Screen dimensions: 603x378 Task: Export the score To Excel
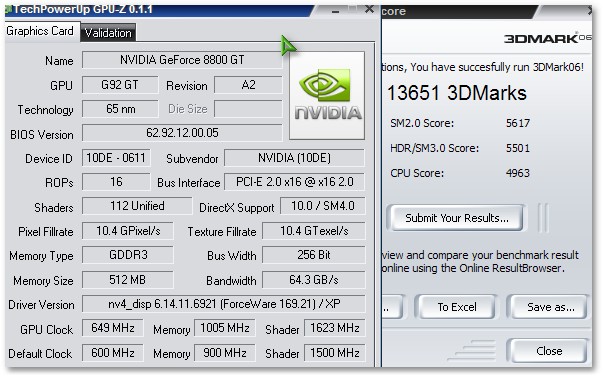coord(456,307)
